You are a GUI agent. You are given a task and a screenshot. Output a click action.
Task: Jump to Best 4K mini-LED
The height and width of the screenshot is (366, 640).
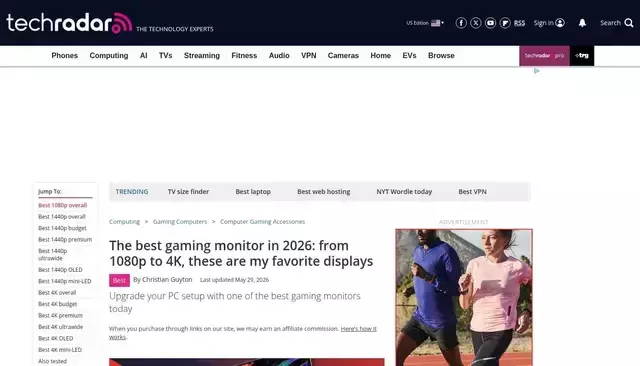(x=60, y=350)
